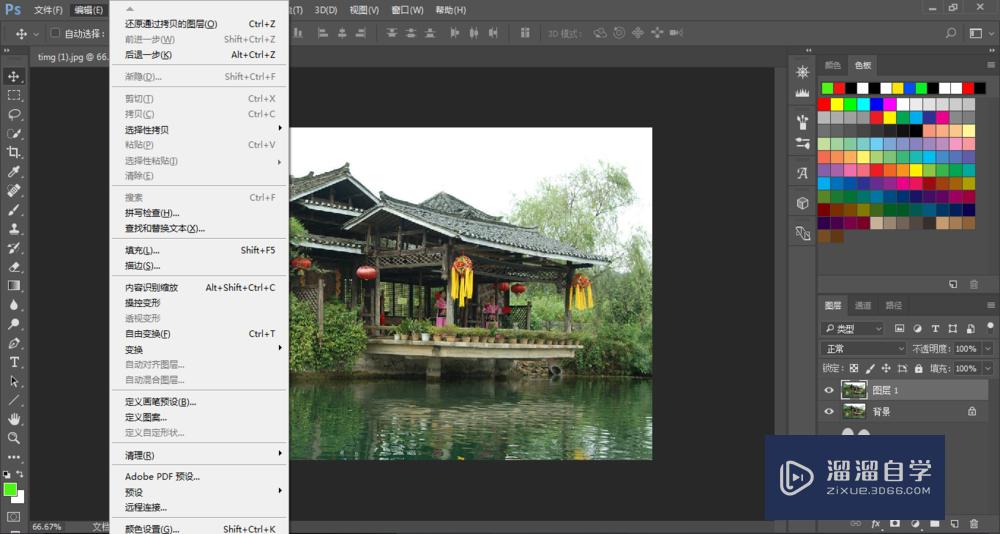Expand the 选择性拷贝 submenu

pos(200,130)
